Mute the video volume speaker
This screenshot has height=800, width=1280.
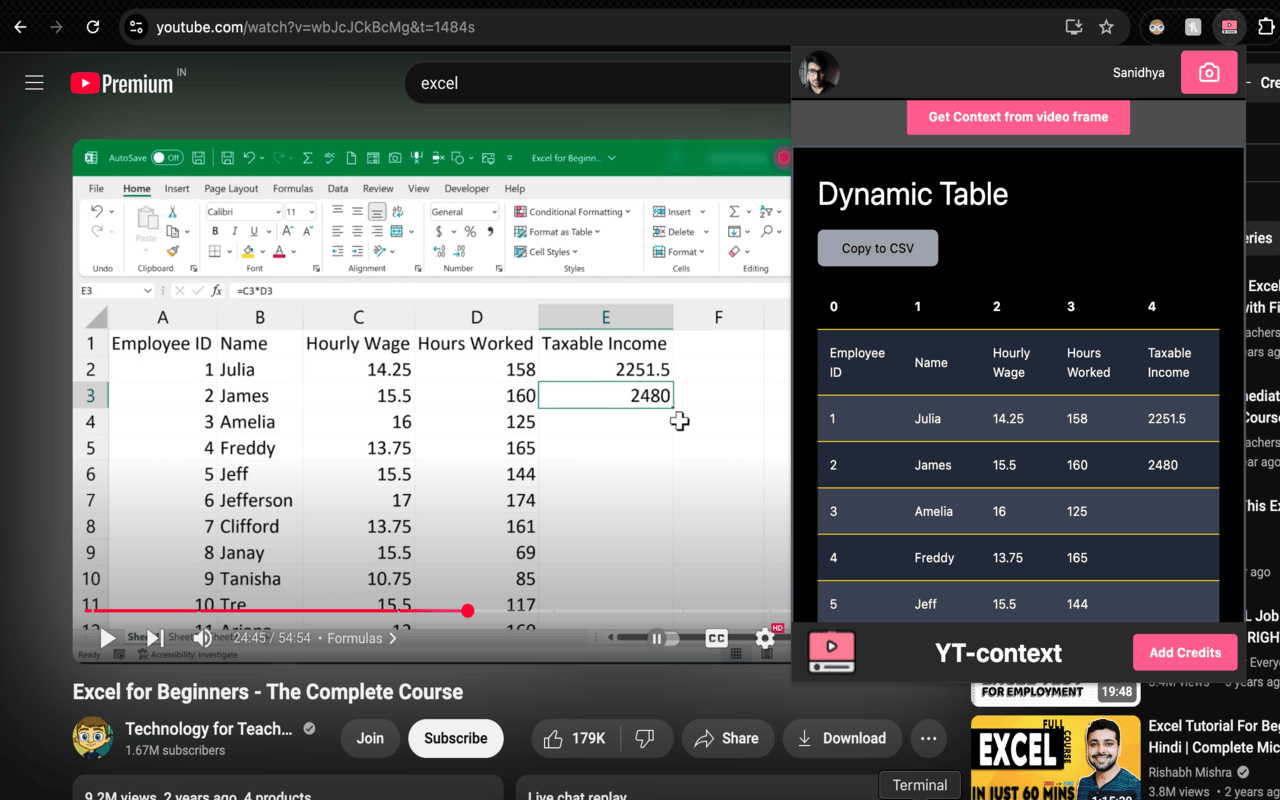coord(202,638)
